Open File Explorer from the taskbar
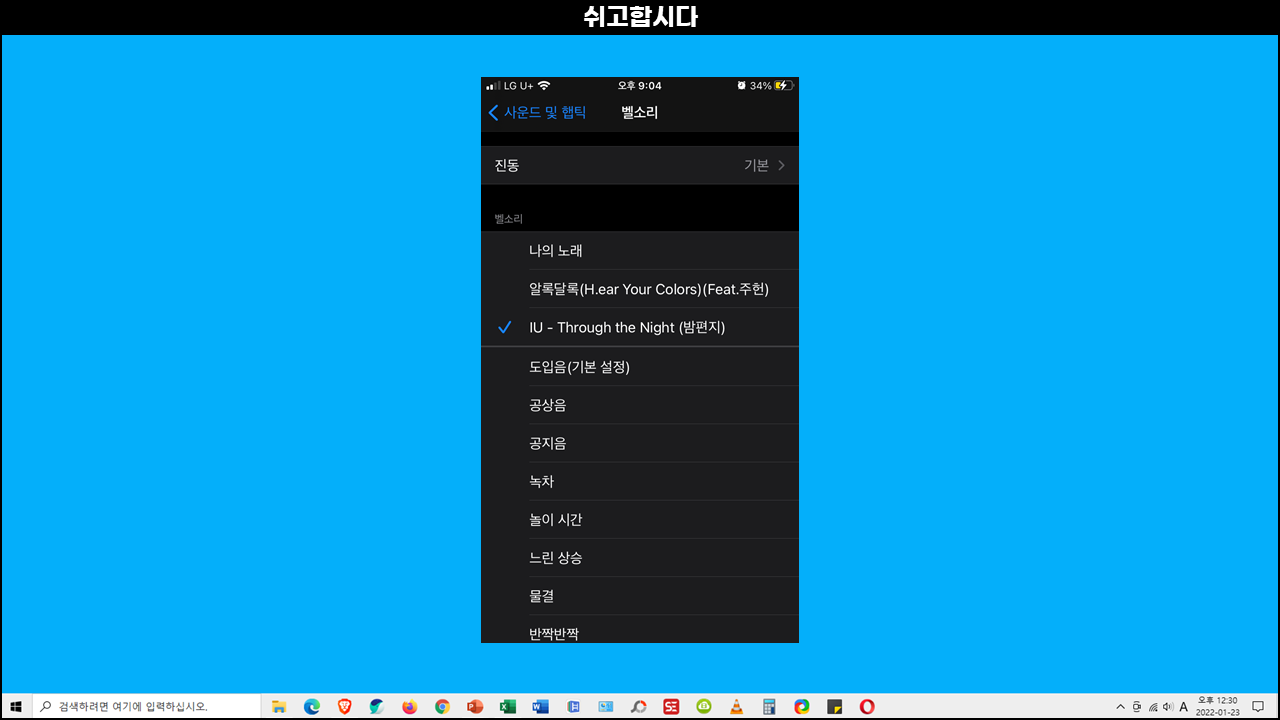1280x720 pixels. click(279, 707)
